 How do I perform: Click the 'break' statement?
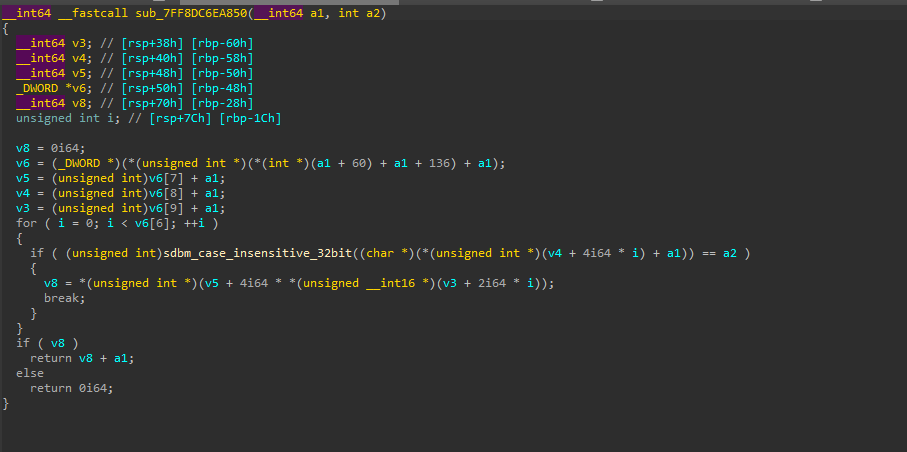pos(62,298)
